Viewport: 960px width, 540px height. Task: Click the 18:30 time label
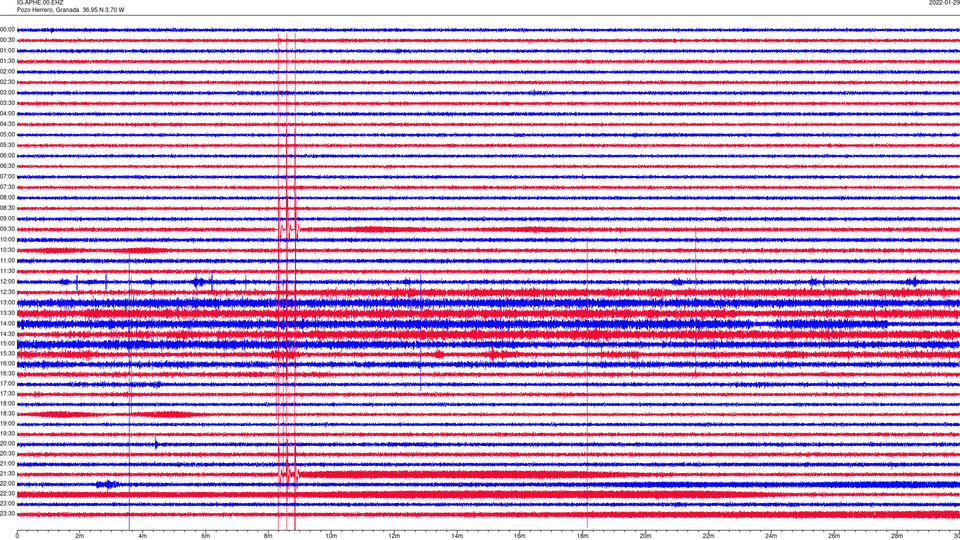tap(8, 414)
